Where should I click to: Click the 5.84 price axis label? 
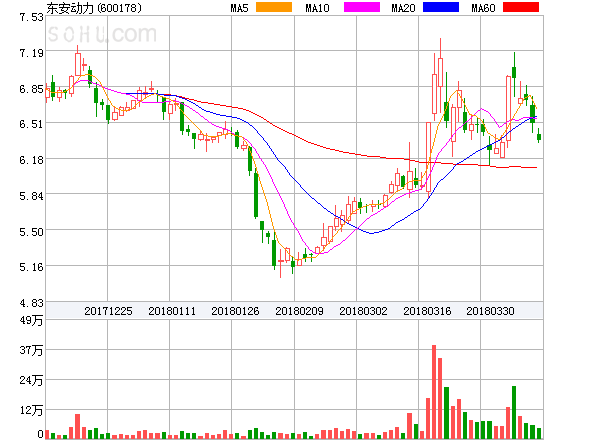point(31,196)
